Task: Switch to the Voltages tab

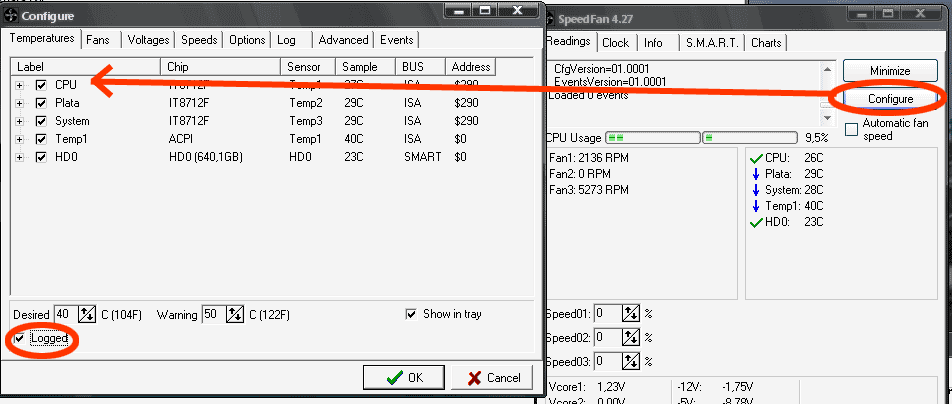Action: 148,40
